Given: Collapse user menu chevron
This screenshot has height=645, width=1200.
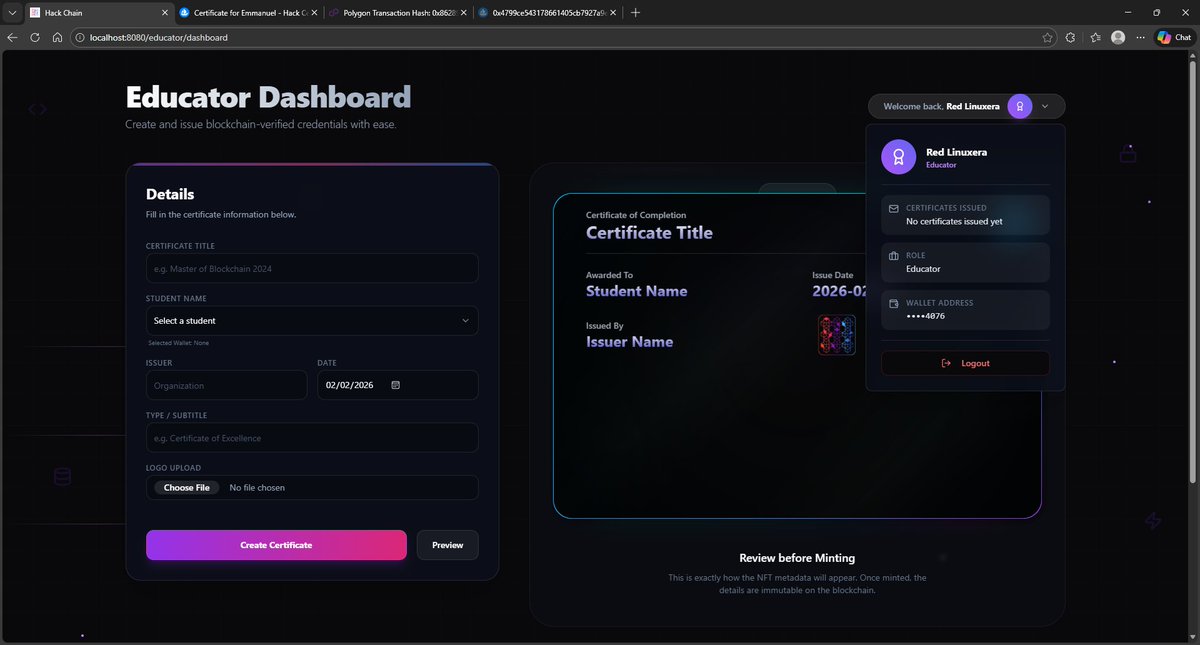Looking at the screenshot, I should [1045, 106].
